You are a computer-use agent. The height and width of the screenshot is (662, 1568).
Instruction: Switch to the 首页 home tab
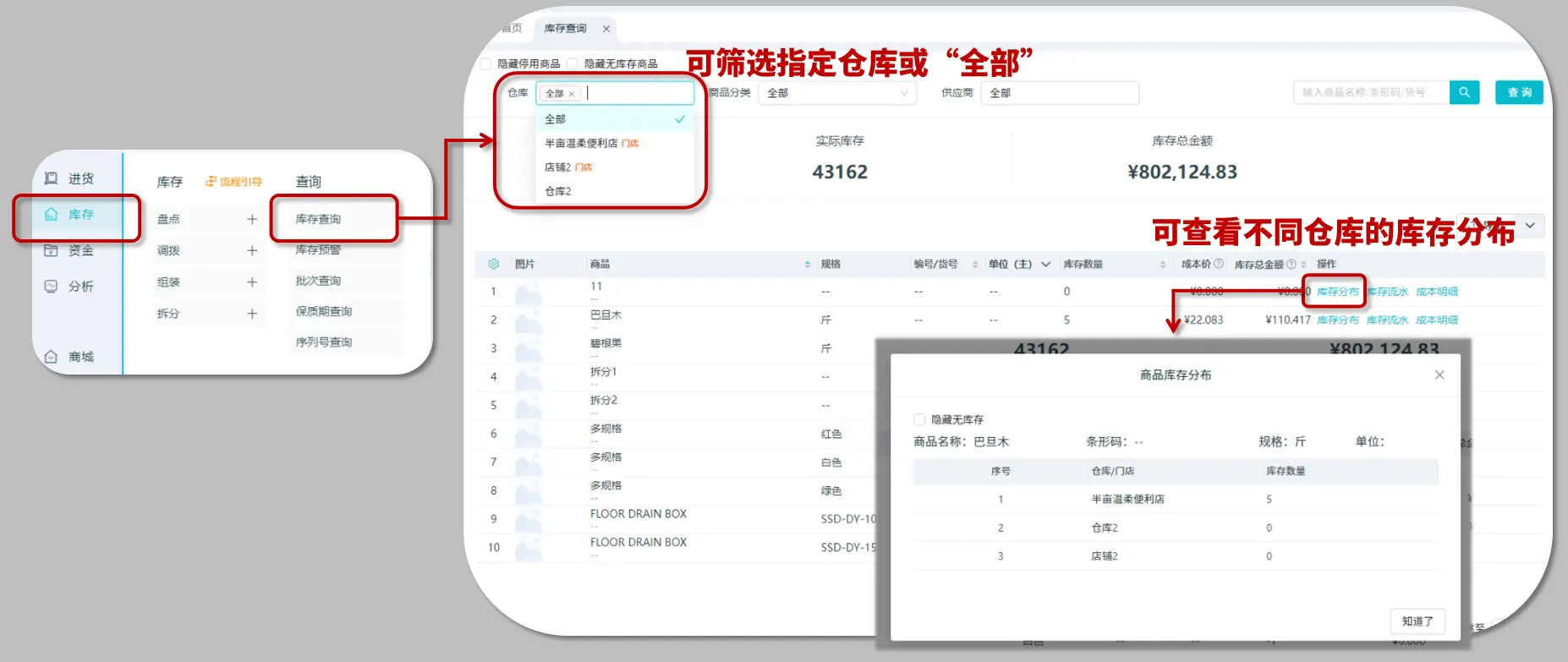[x=512, y=29]
